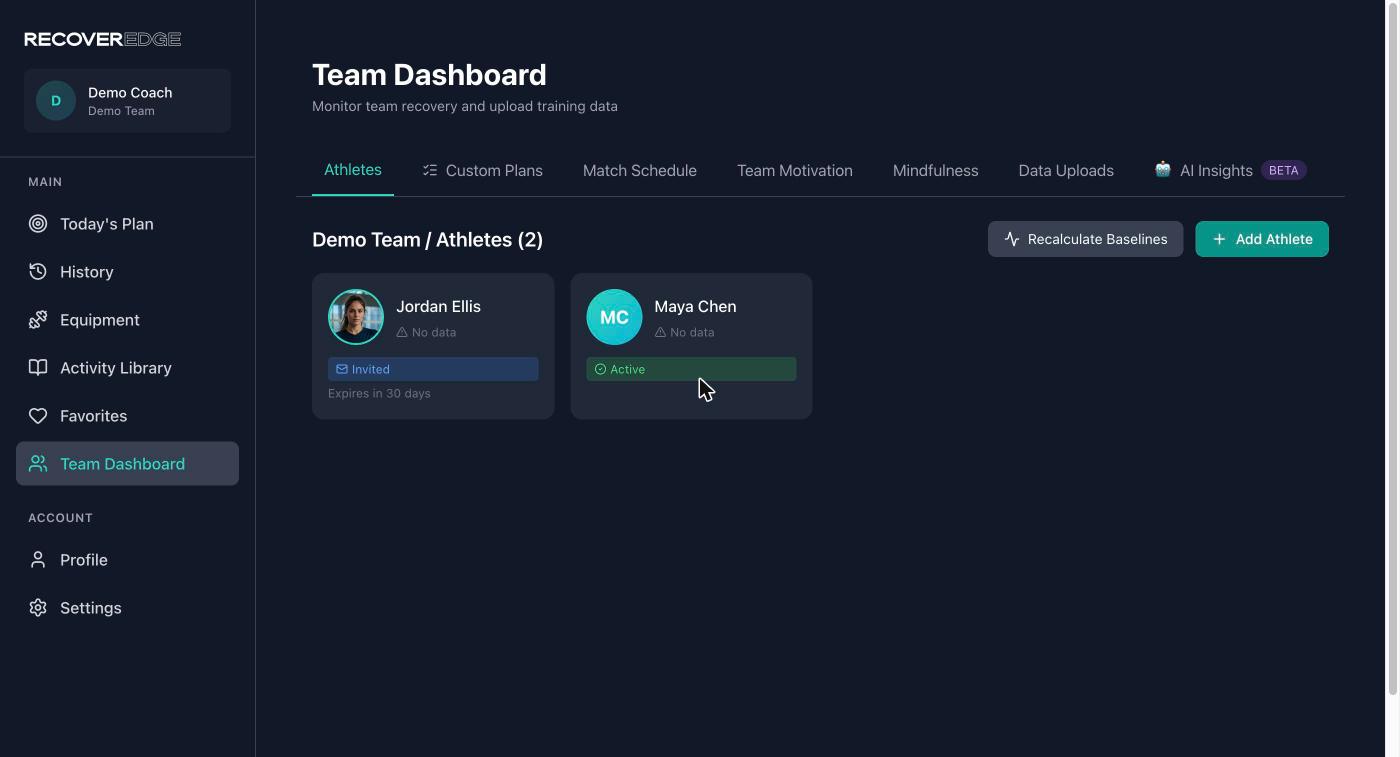Click the book icon beside Activity Library
Screen dimensions: 1400x757
[38, 368]
